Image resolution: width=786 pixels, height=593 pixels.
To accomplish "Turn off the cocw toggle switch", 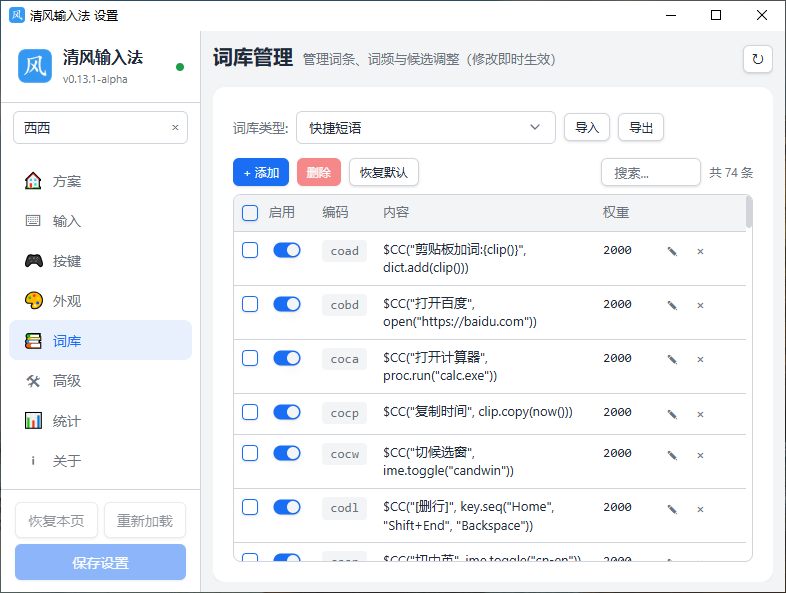I will pyautogui.click(x=287, y=453).
